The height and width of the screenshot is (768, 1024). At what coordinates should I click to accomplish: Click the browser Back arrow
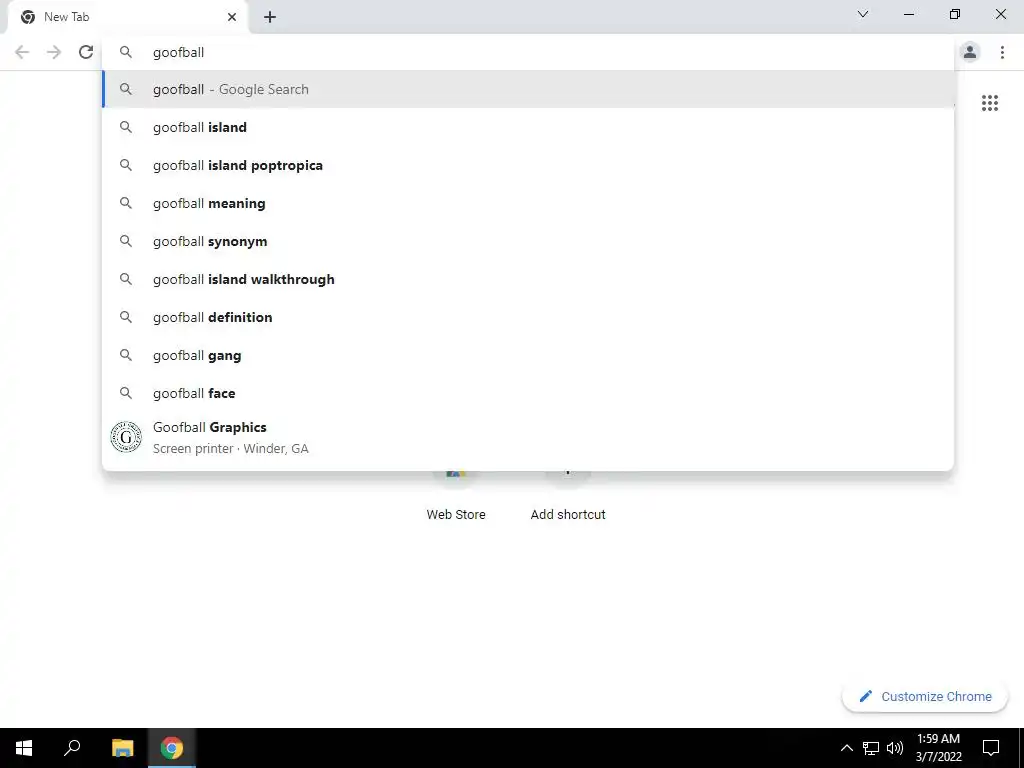(x=22, y=52)
